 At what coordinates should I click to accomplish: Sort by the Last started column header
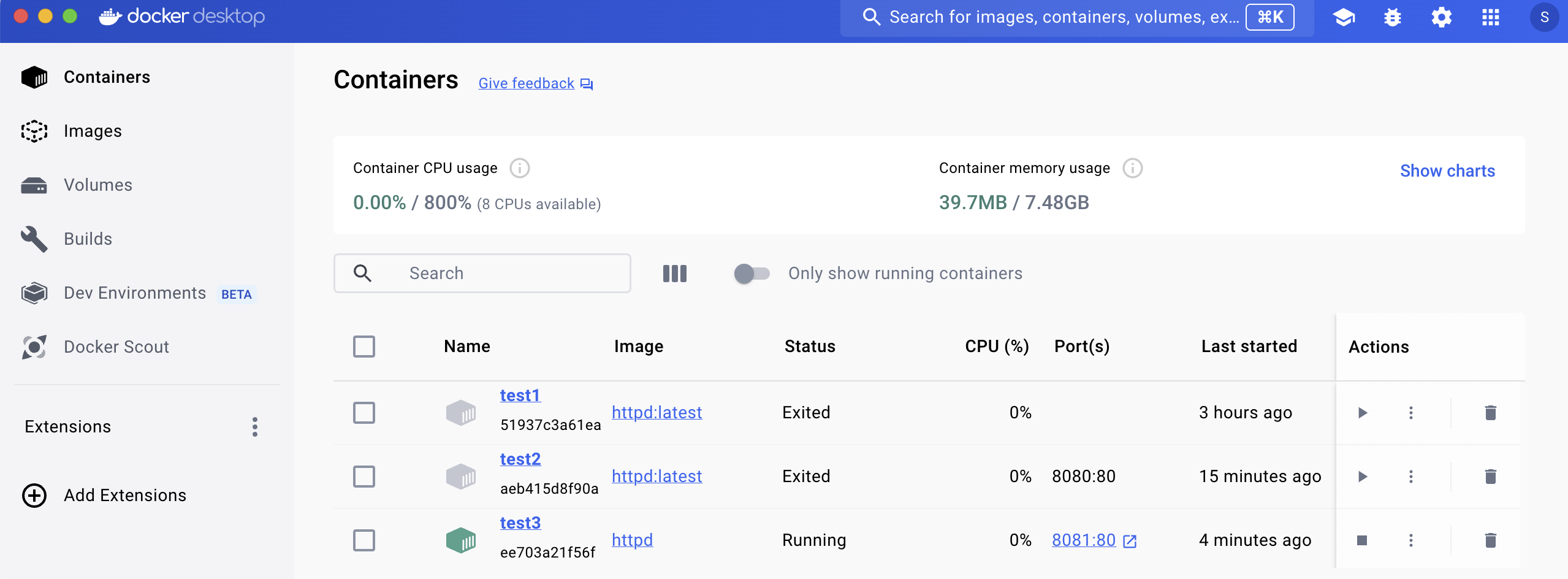1249,347
